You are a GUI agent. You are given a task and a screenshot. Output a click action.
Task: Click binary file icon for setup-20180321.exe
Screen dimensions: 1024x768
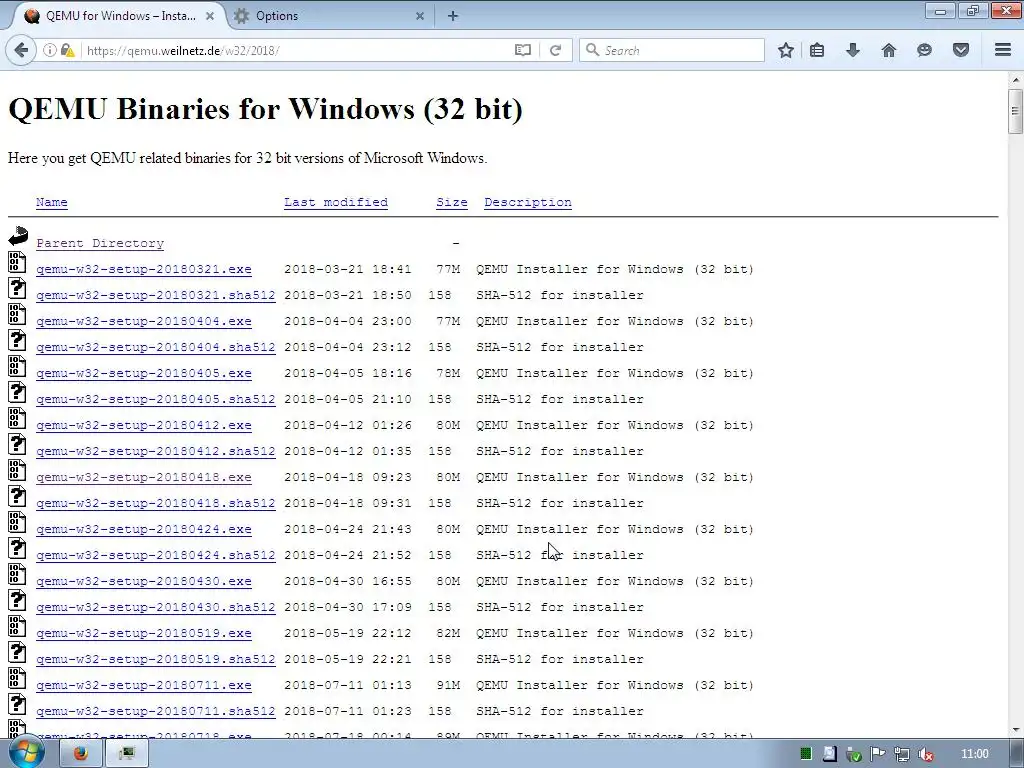coord(17,262)
